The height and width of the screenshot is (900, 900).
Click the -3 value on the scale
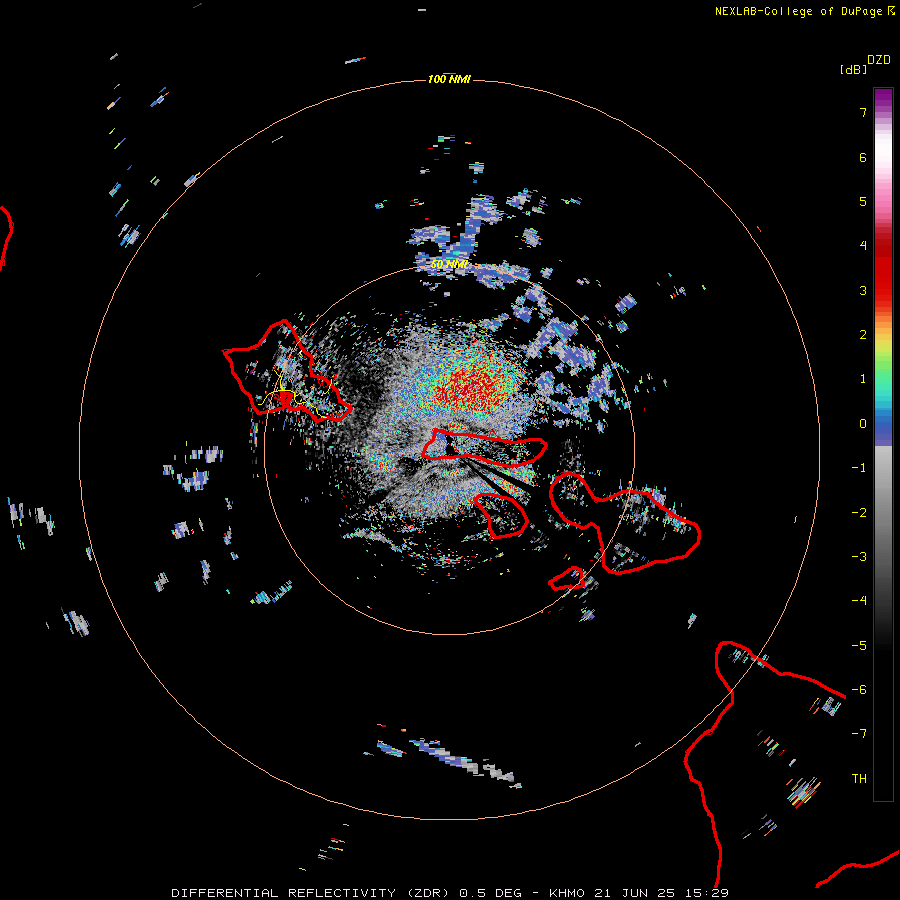click(x=859, y=557)
